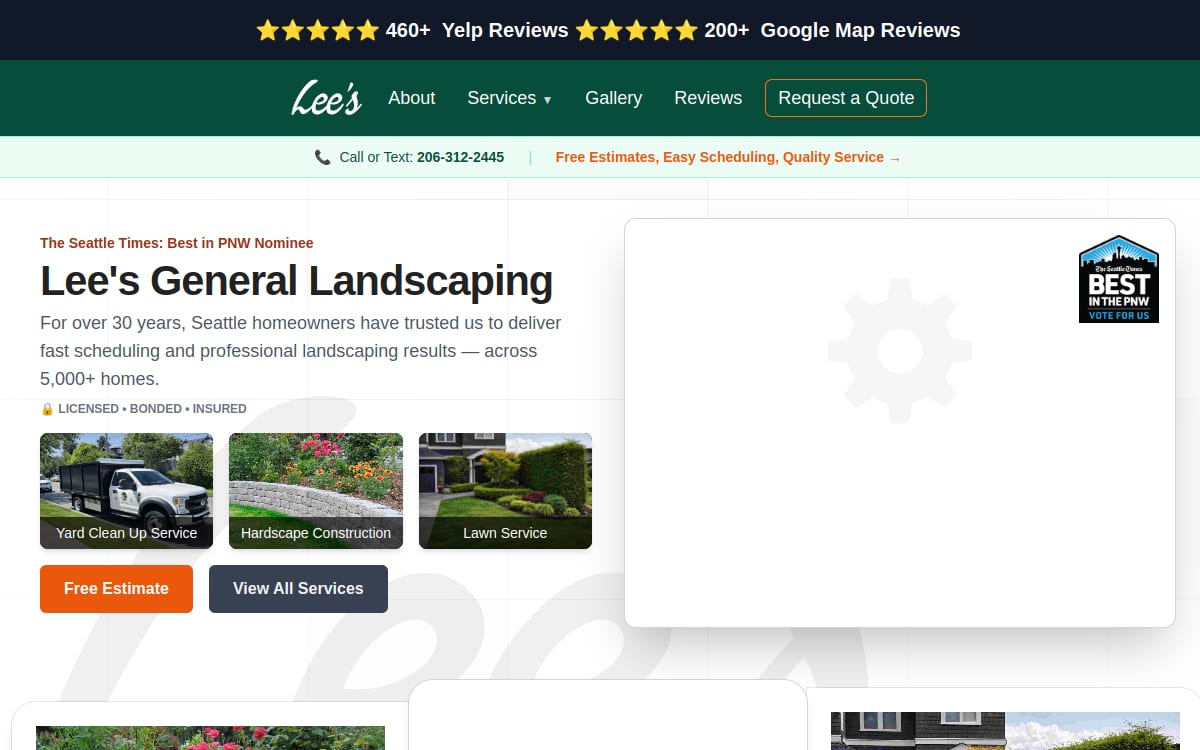Click the gear placeholder icon in card
This screenshot has height=750, width=1200.
pyautogui.click(x=900, y=350)
